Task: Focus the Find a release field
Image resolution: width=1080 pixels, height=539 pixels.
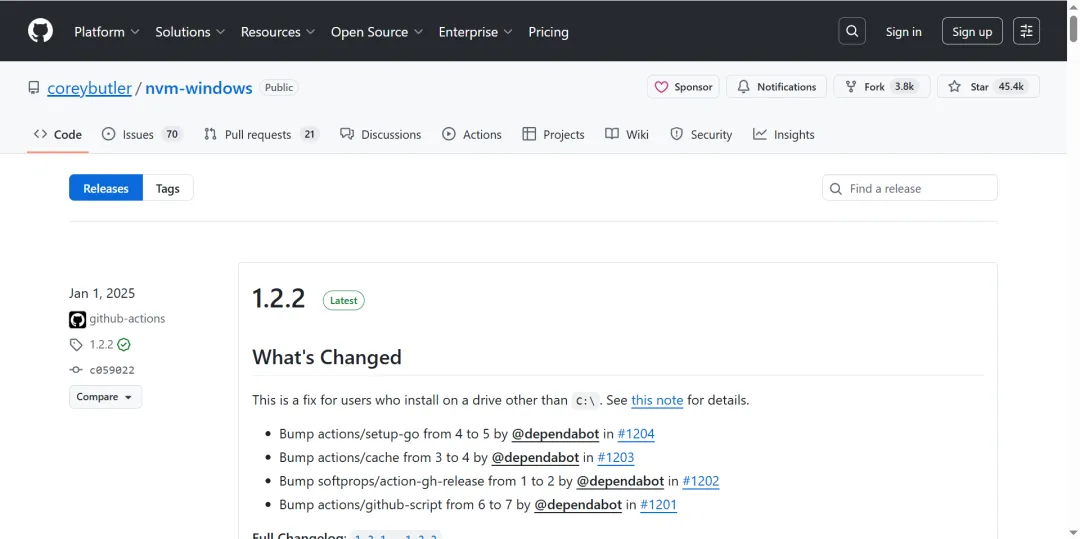Action: pyautogui.click(x=918, y=188)
